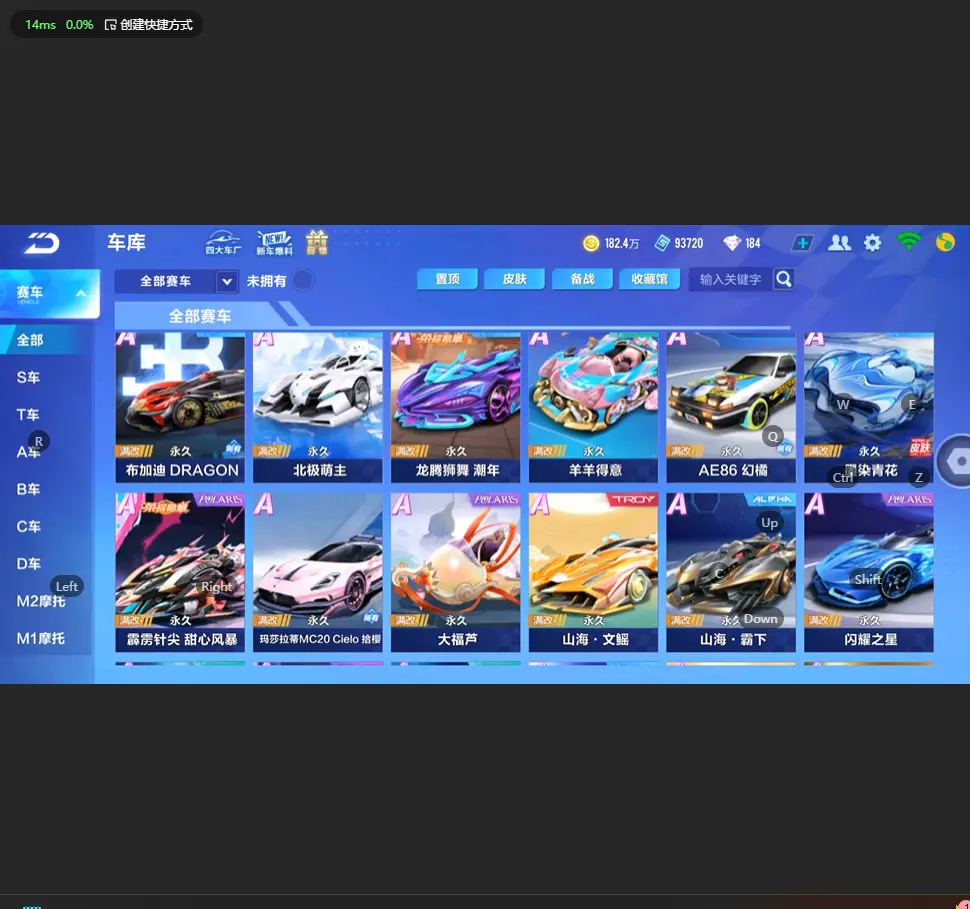The image size is (970, 909).
Task: Select the 布加迪 DRAGON car card
Action: [180, 407]
